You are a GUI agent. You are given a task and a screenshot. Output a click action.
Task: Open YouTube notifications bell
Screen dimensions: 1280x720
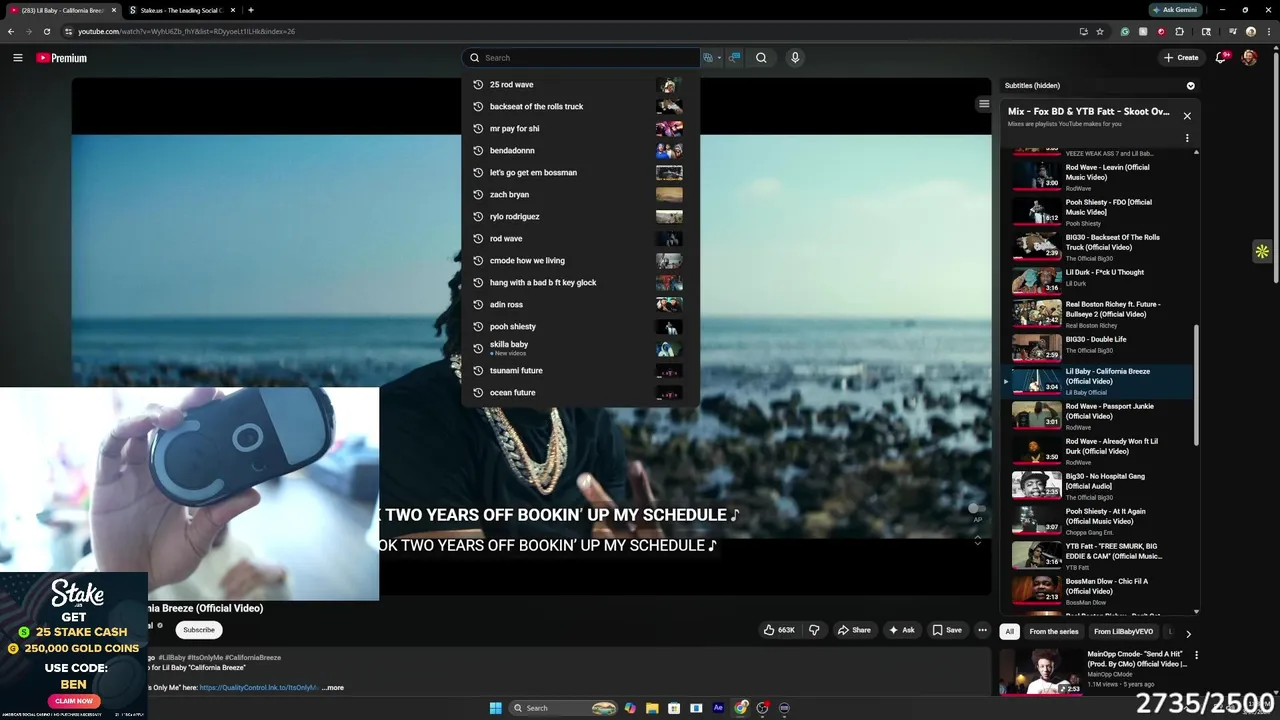click(x=1221, y=58)
